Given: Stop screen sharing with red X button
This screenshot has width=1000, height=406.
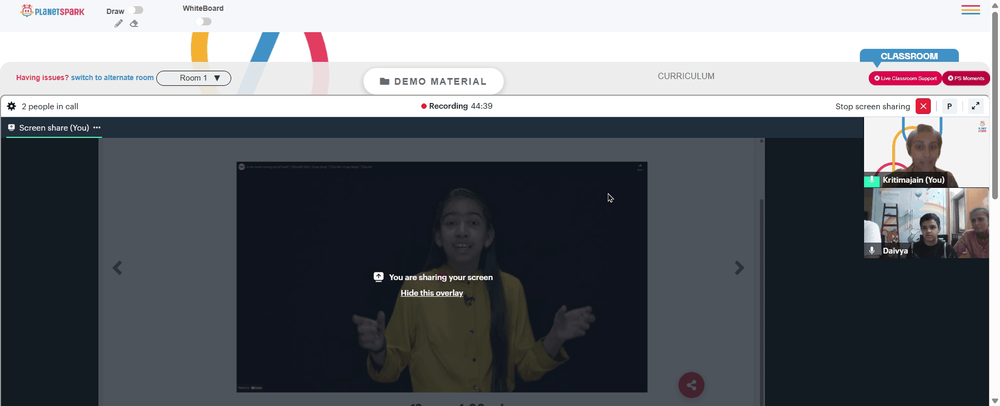Looking at the screenshot, I should (x=923, y=106).
